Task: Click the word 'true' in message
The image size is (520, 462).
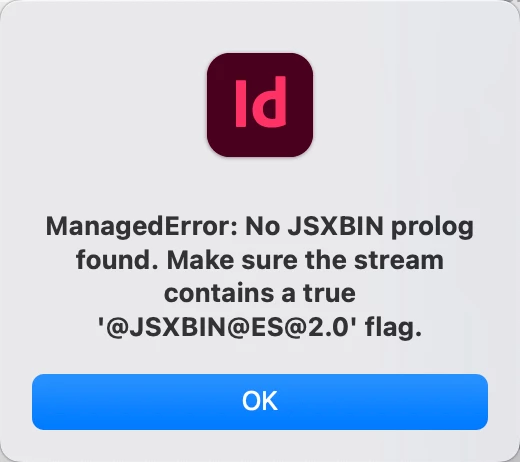Action: click(329, 293)
